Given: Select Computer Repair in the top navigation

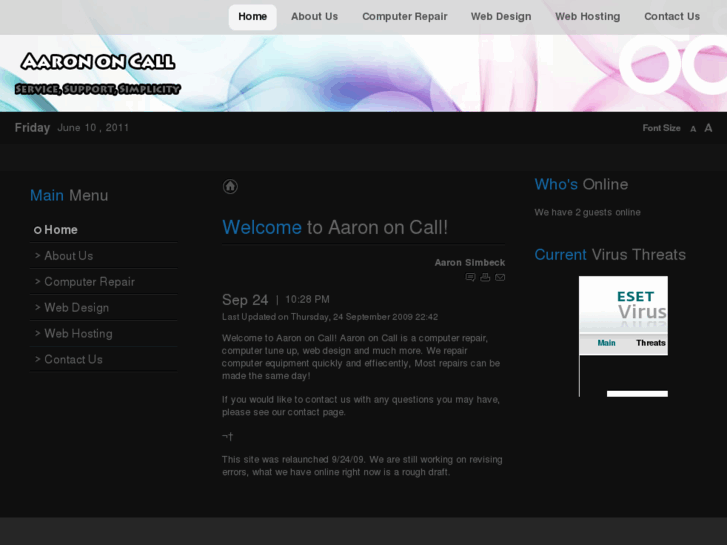Looking at the screenshot, I should click(404, 17).
